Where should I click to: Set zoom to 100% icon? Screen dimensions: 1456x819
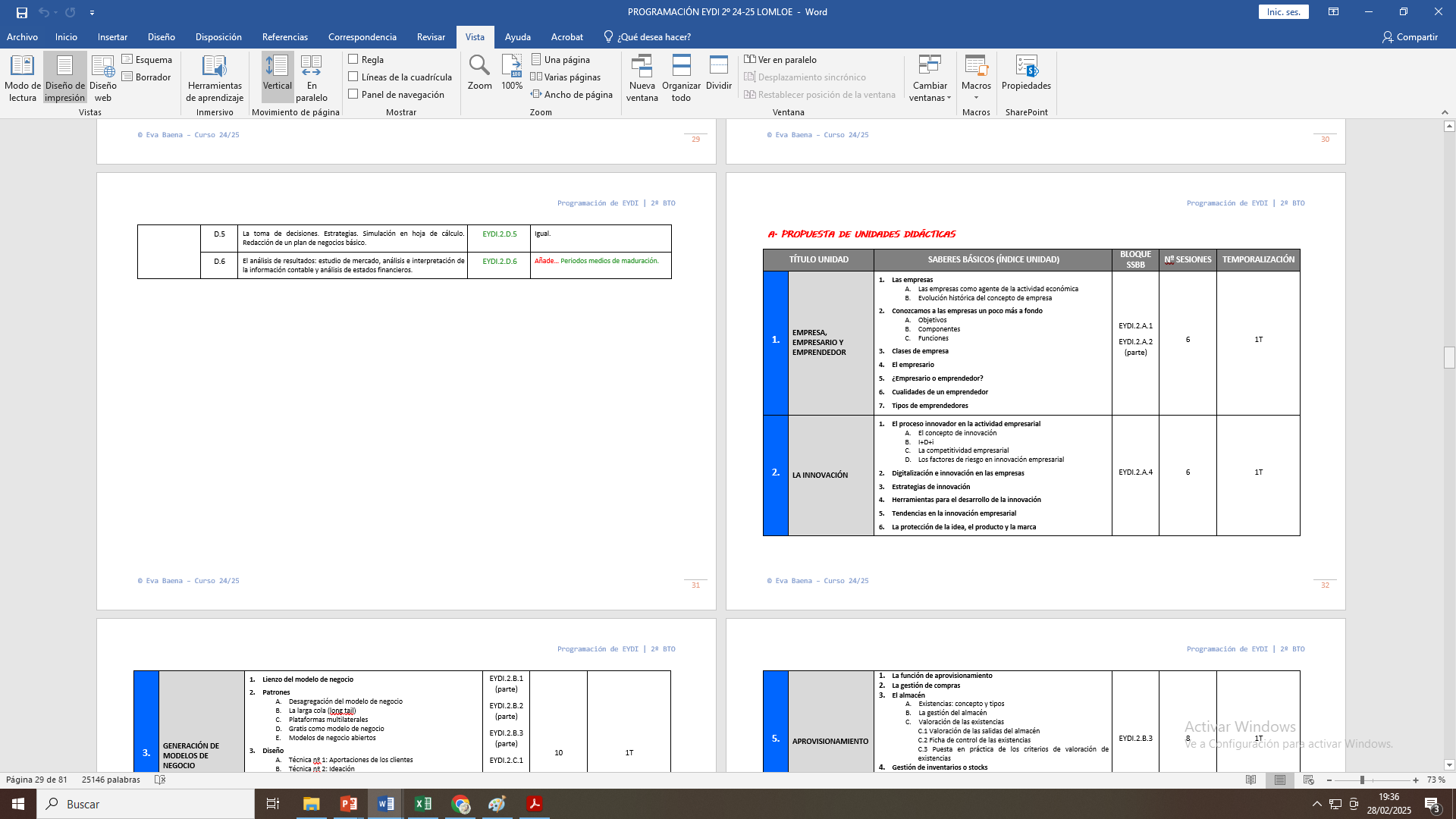512,67
